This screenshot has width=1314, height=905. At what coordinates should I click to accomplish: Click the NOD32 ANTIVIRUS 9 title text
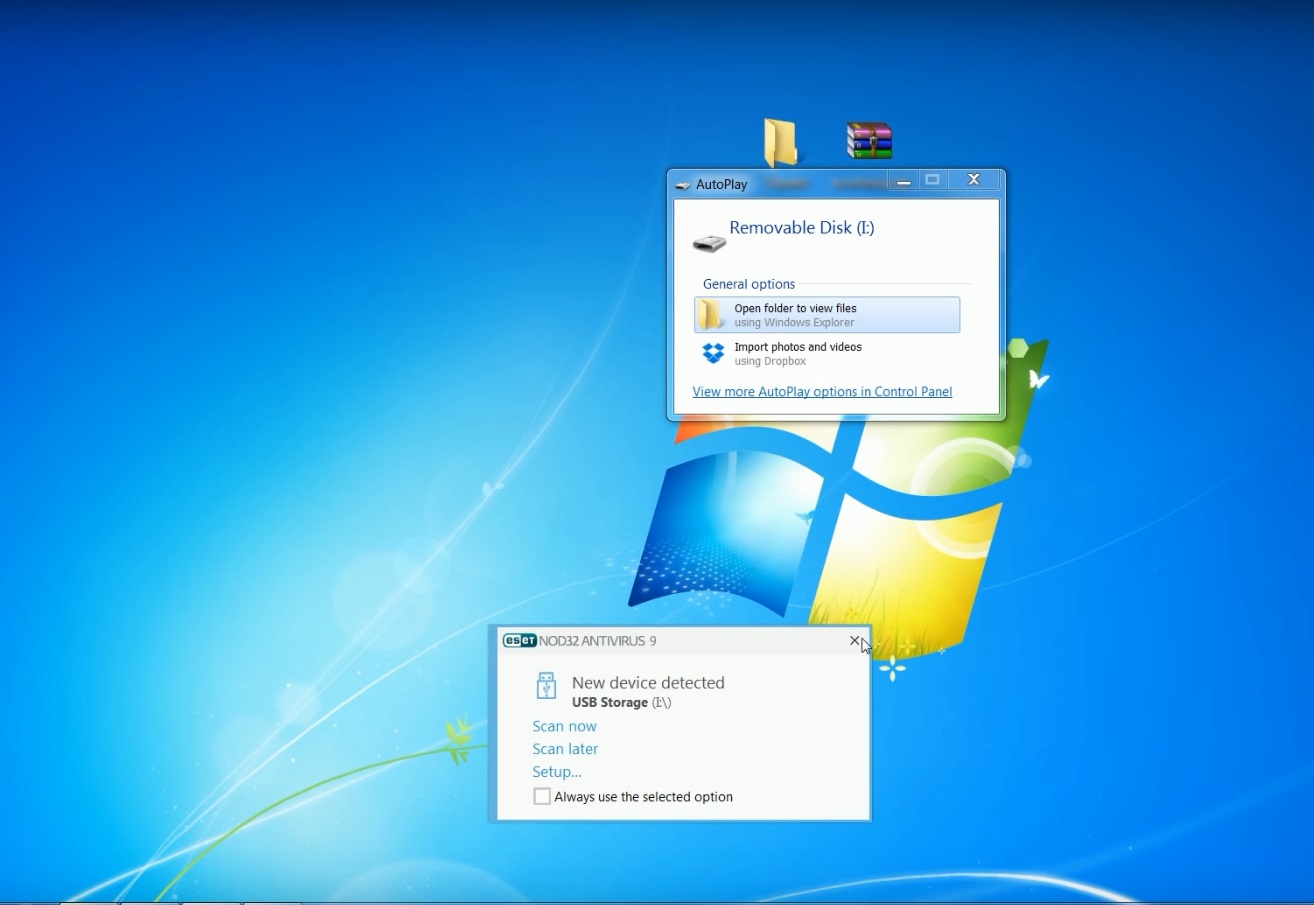point(598,641)
